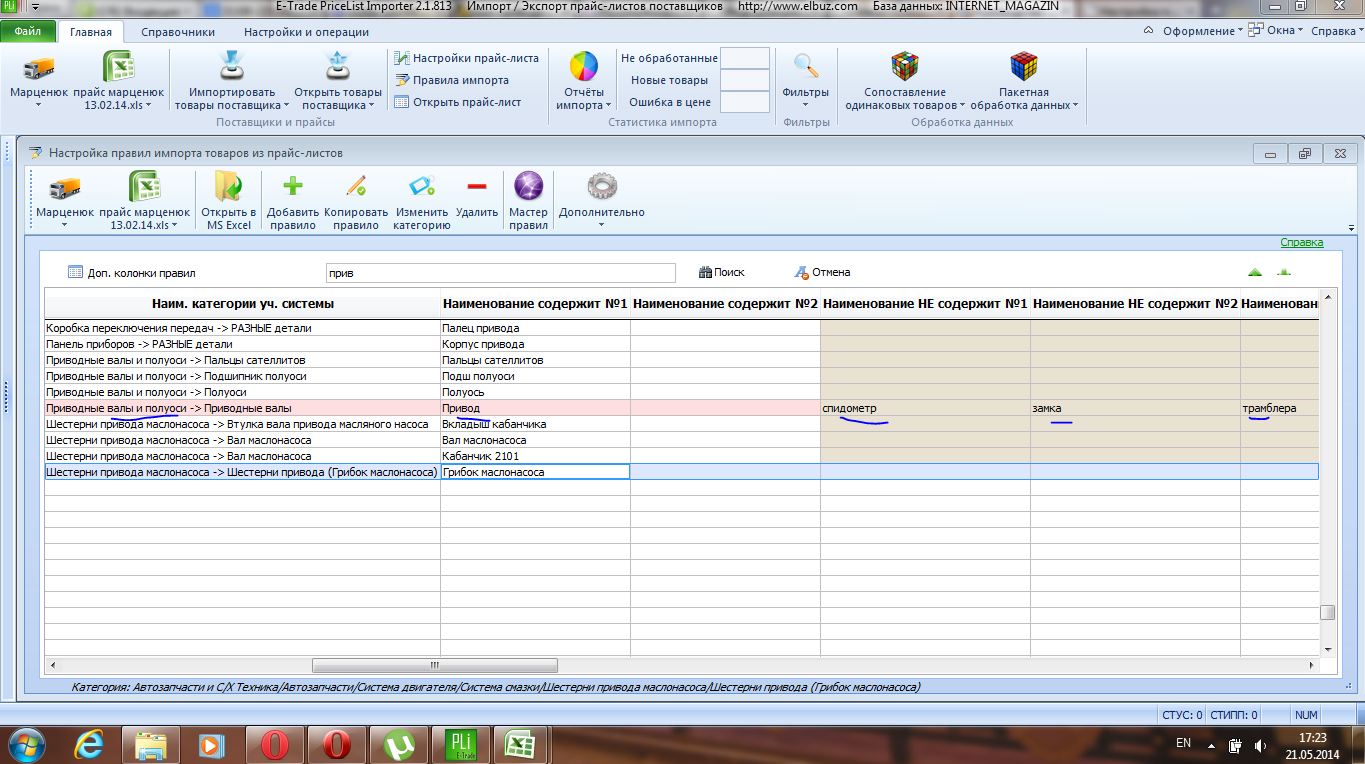The width and height of the screenshot is (1365, 764).
Task: Switch to the Главная ribbon tab
Action: pos(91,32)
